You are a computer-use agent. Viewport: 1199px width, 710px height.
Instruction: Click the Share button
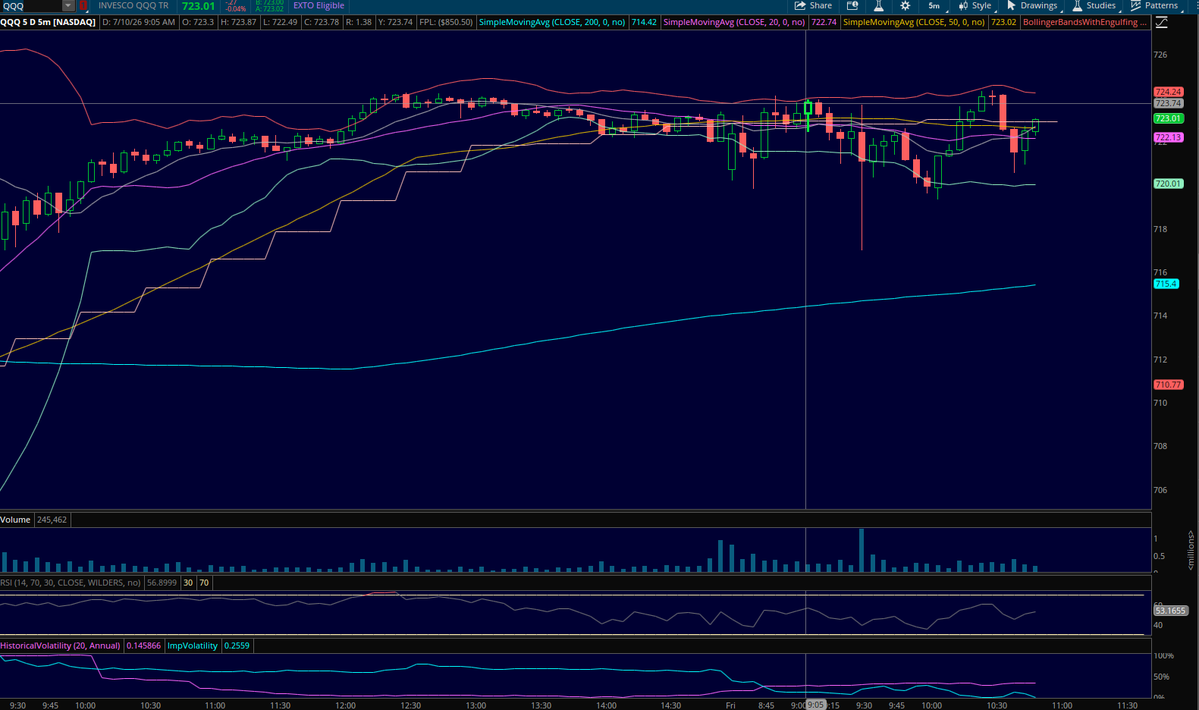[x=814, y=5]
